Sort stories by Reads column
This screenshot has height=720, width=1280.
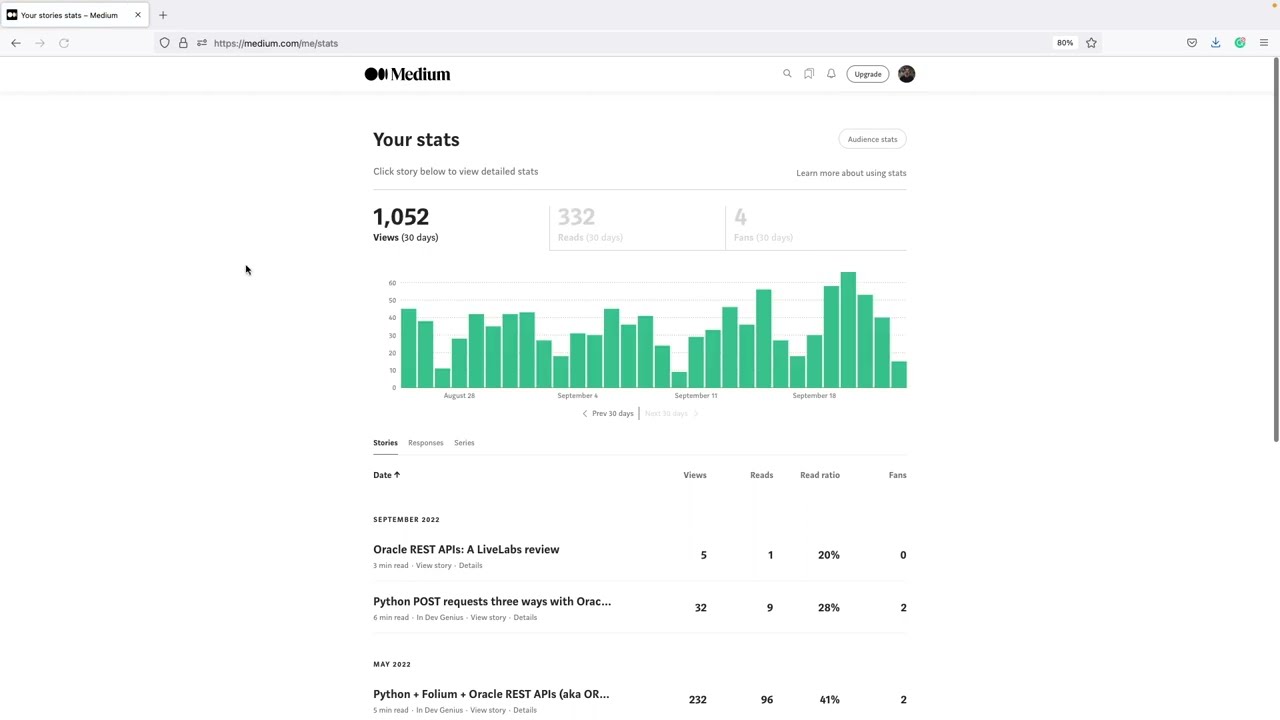click(761, 475)
